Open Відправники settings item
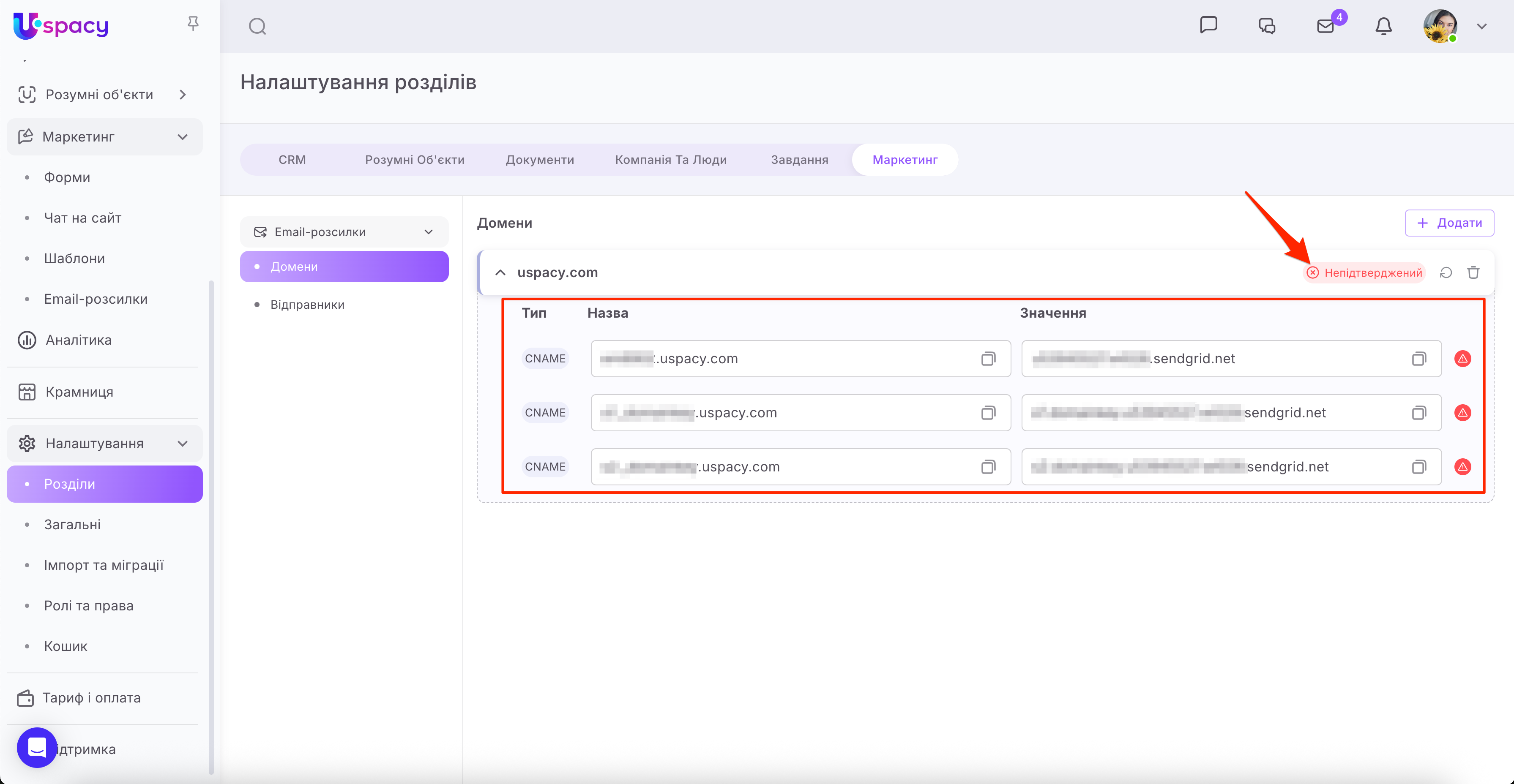This screenshot has width=1514, height=784. (307, 305)
